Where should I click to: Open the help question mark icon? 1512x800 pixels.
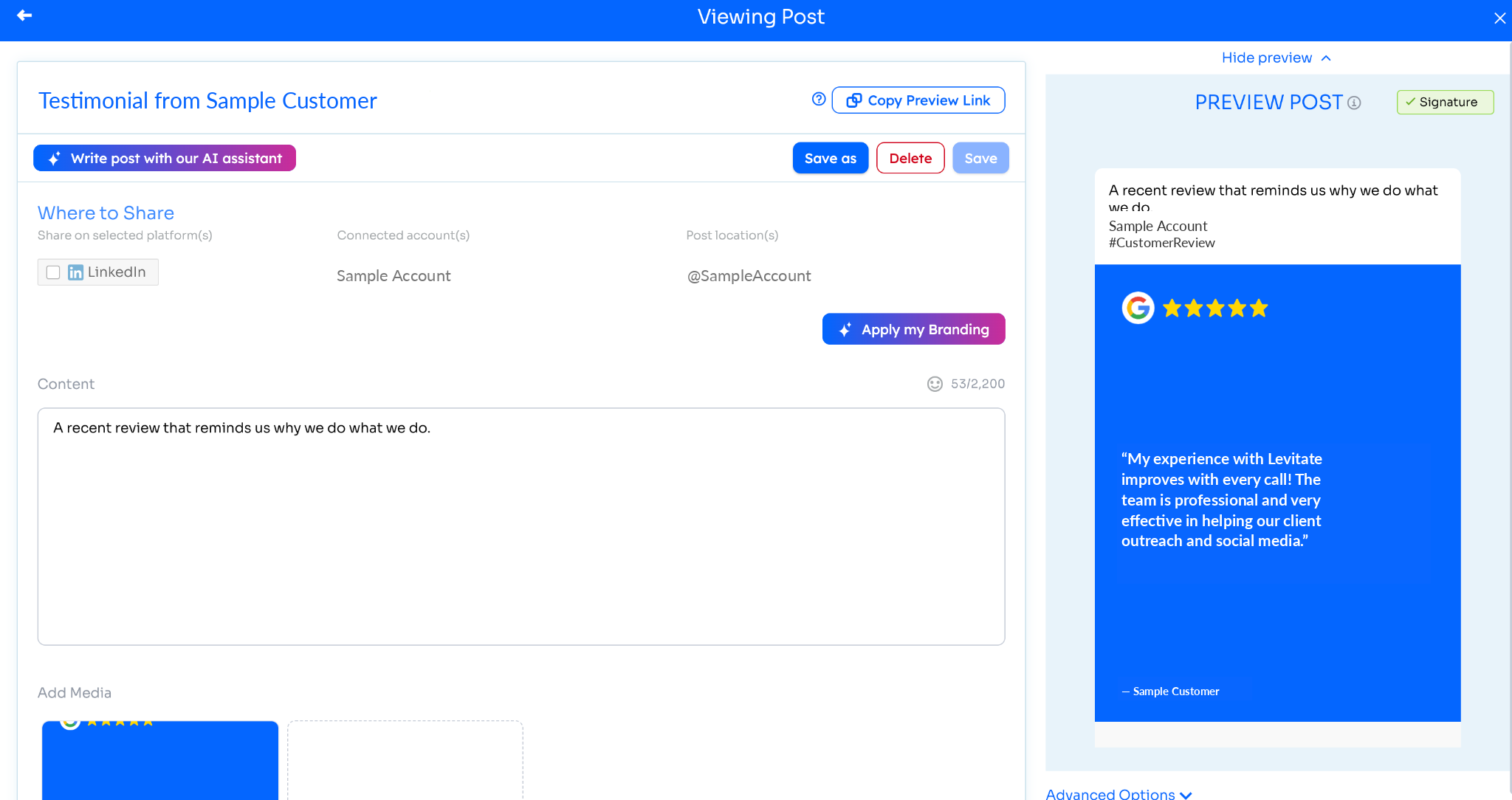(x=819, y=99)
